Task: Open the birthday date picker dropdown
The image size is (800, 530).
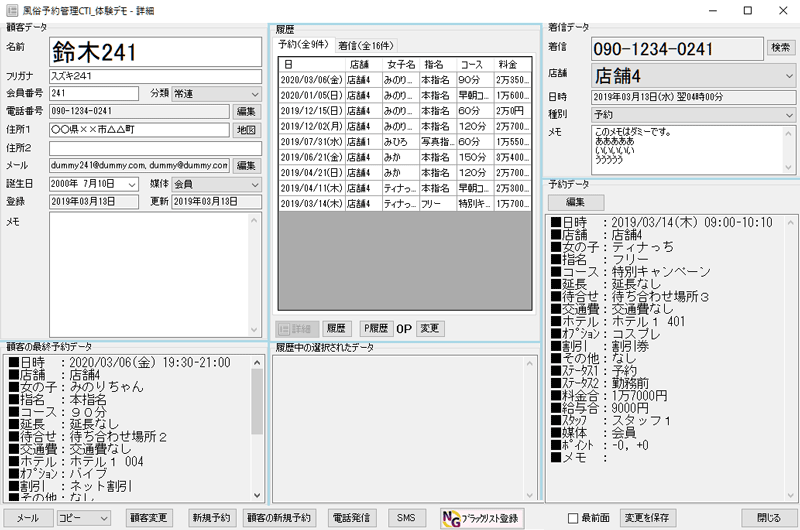Action: pyautogui.click(x=132, y=184)
